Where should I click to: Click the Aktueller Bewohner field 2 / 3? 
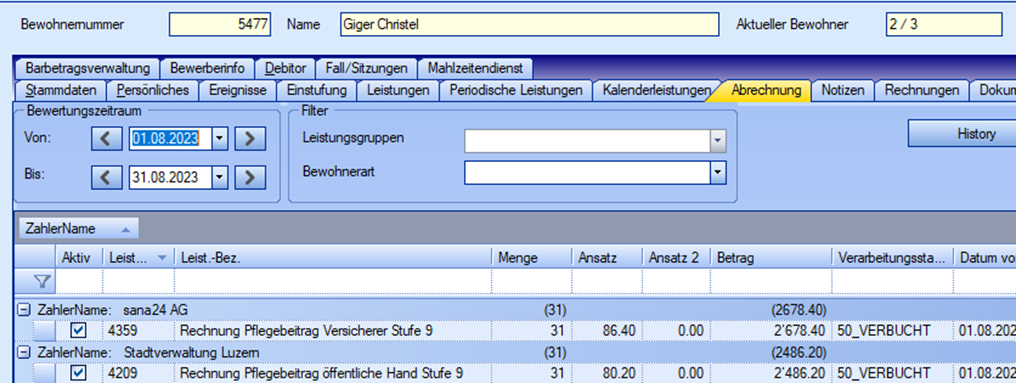tap(944, 25)
